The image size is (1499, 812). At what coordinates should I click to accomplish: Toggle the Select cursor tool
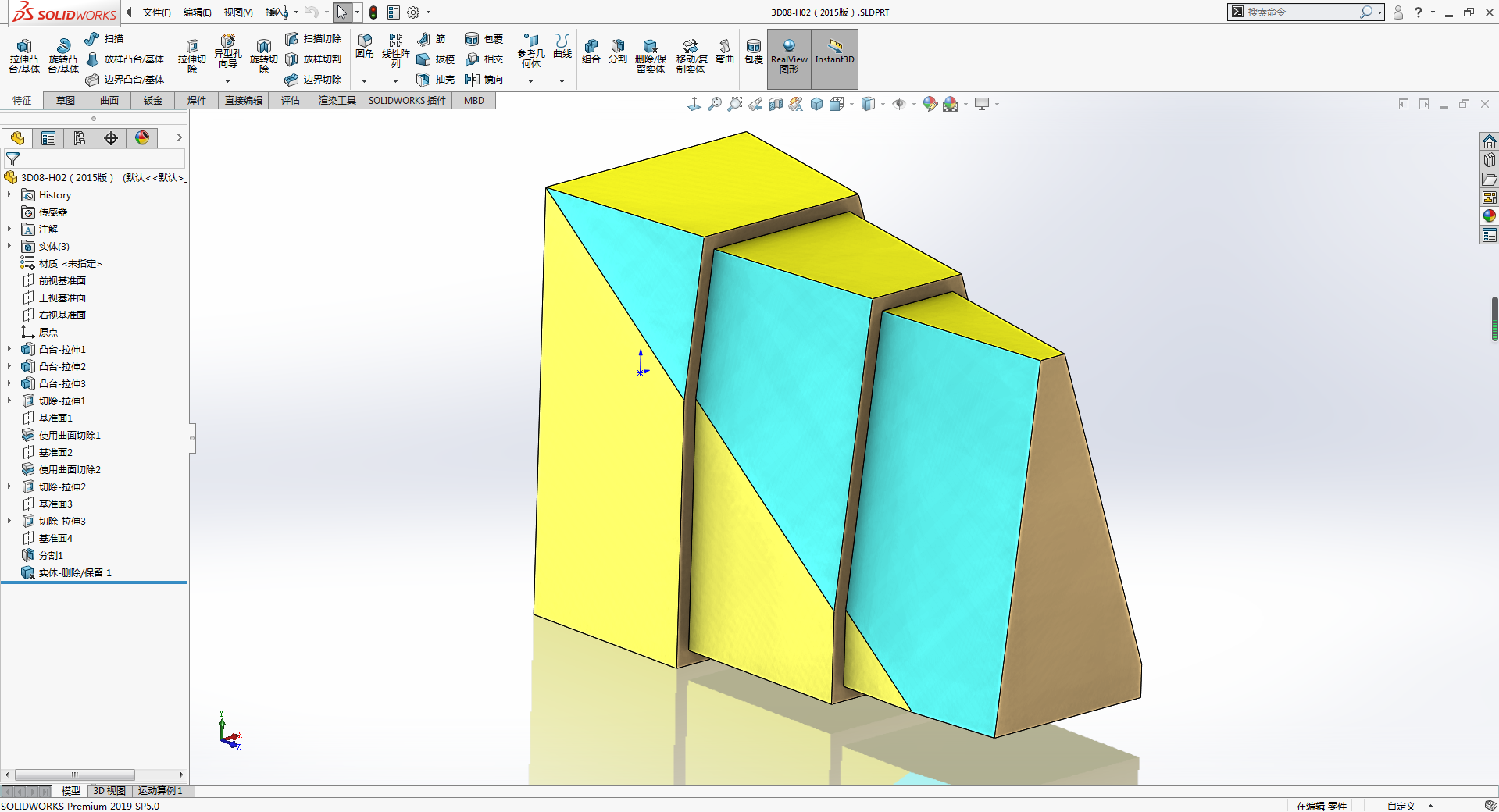[x=342, y=12]
